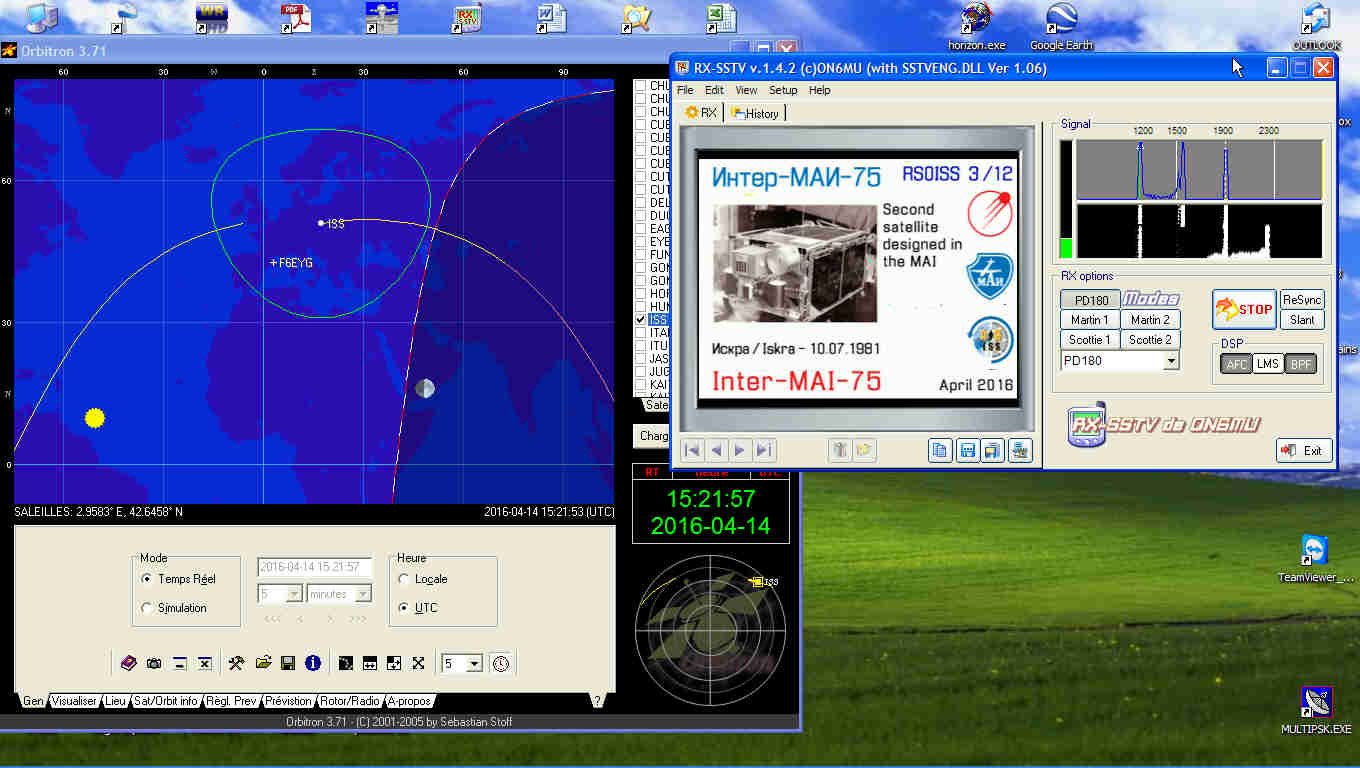The width and height of the screenshot is (1360, 768).
Task: Open the PD180 mode dropdown
Action: [1171, 361]
